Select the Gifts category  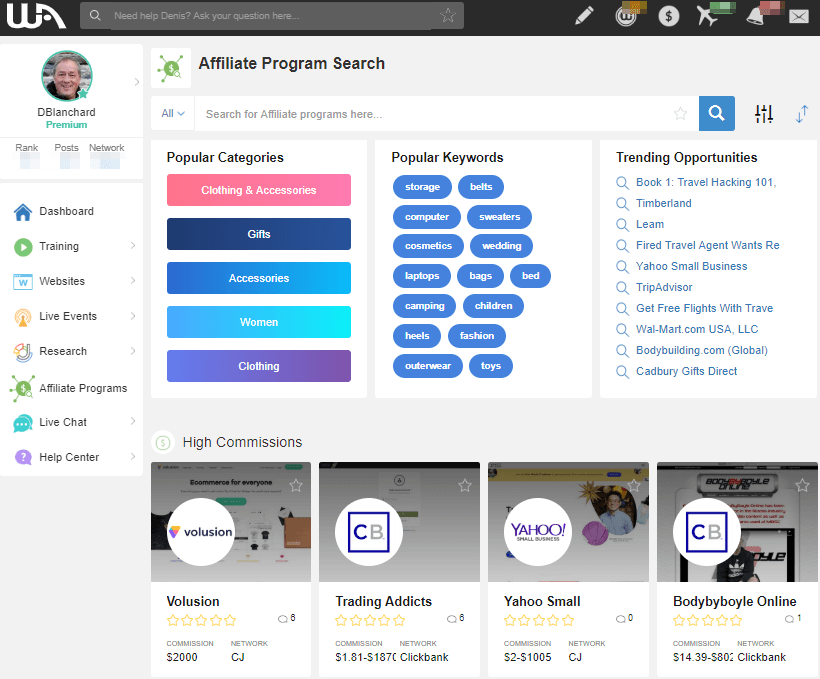(259, 234)
